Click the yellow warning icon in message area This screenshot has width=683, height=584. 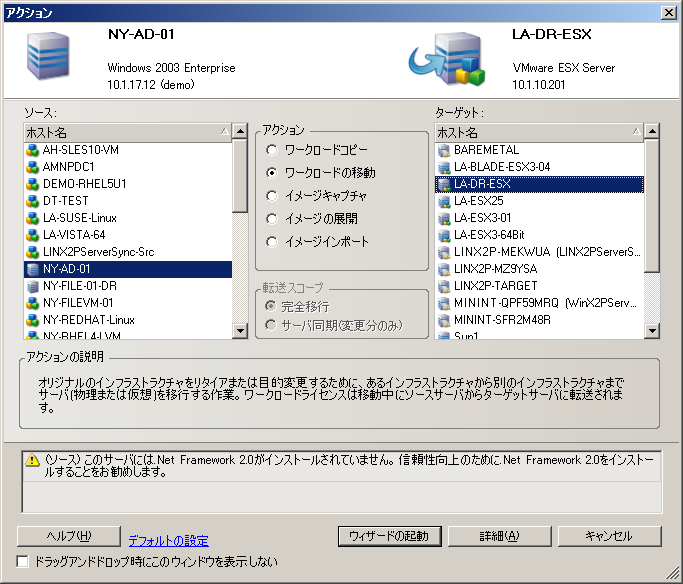point(32,460)
